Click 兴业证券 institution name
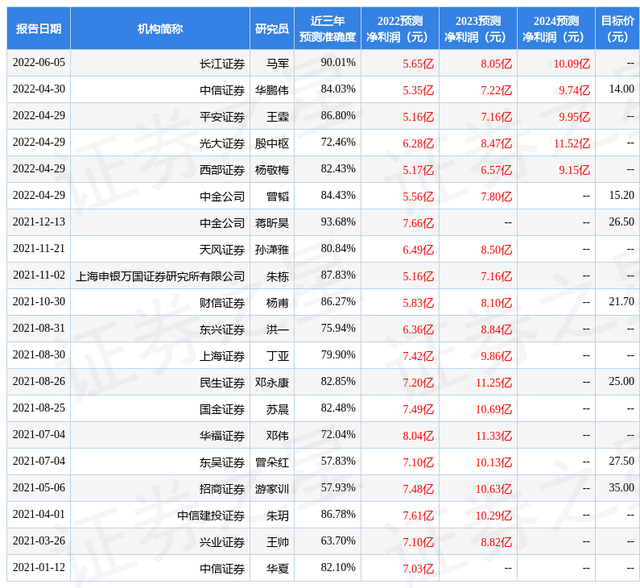 pyautogui.click(x=222, y=542)
